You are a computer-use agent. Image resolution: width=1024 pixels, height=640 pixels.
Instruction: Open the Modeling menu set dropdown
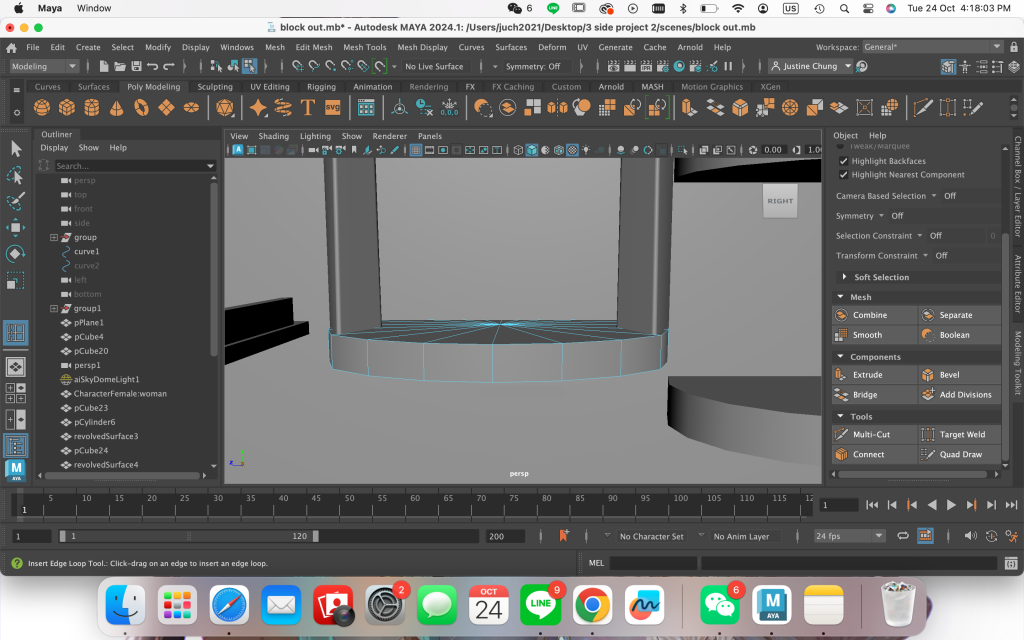[44, 67]
